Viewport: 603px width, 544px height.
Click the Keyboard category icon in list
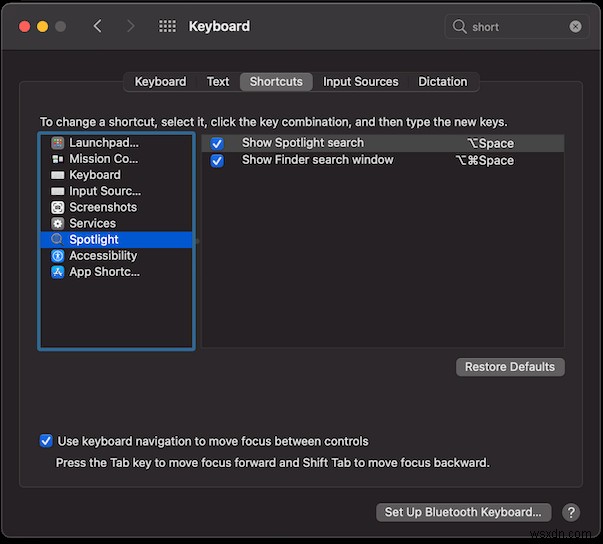click(x=58, y=175)
